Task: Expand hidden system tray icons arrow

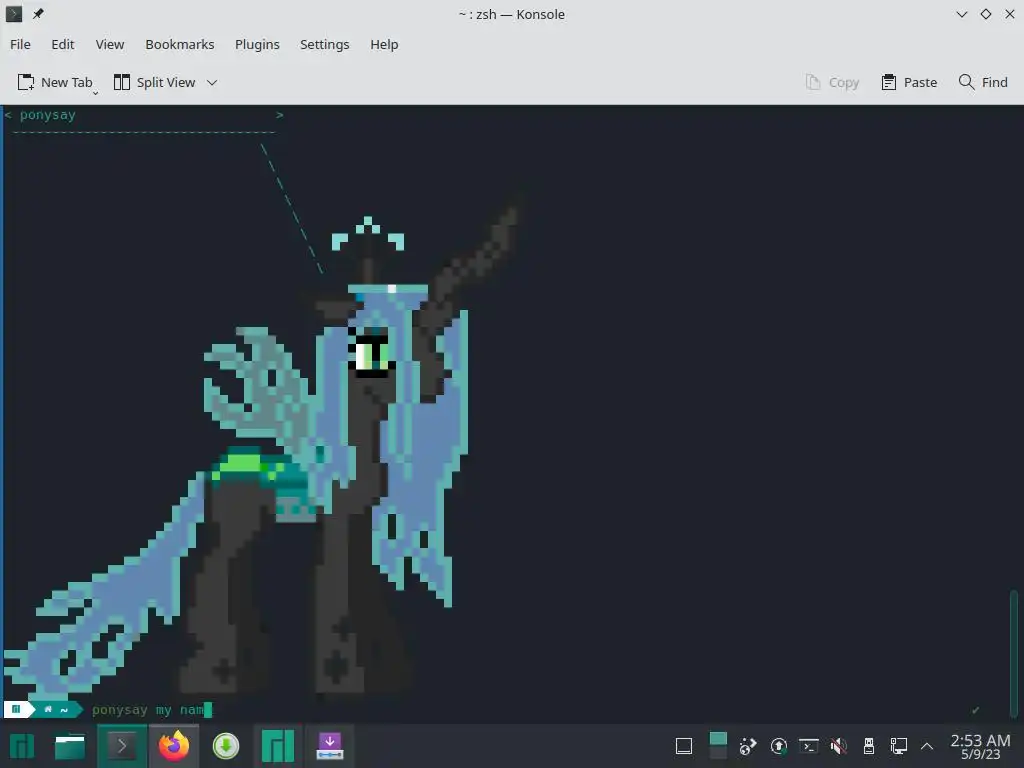Action: (x=927, y=746)
